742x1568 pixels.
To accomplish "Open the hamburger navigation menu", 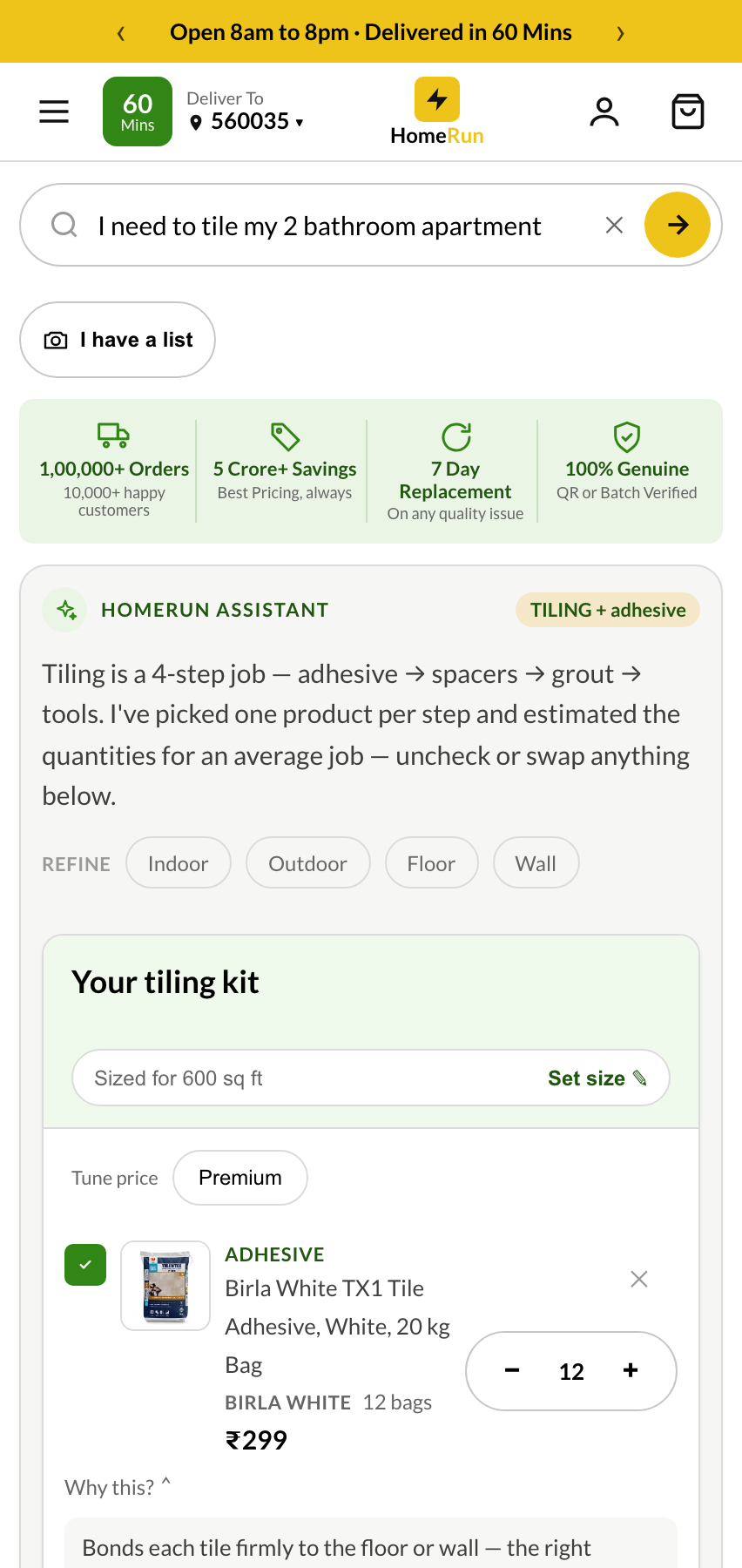I will click(54, 112).
